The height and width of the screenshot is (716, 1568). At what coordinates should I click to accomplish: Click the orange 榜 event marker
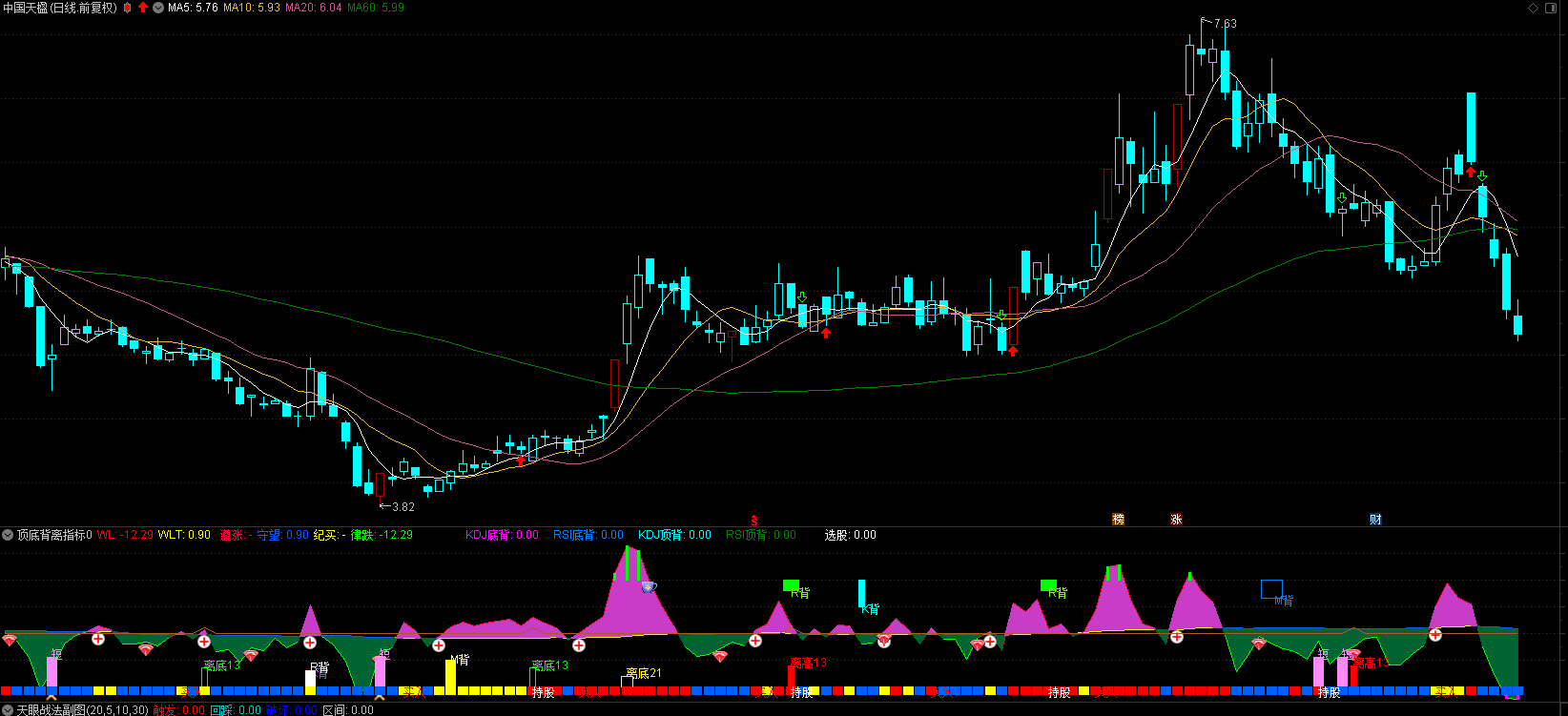click(1119, 520)
